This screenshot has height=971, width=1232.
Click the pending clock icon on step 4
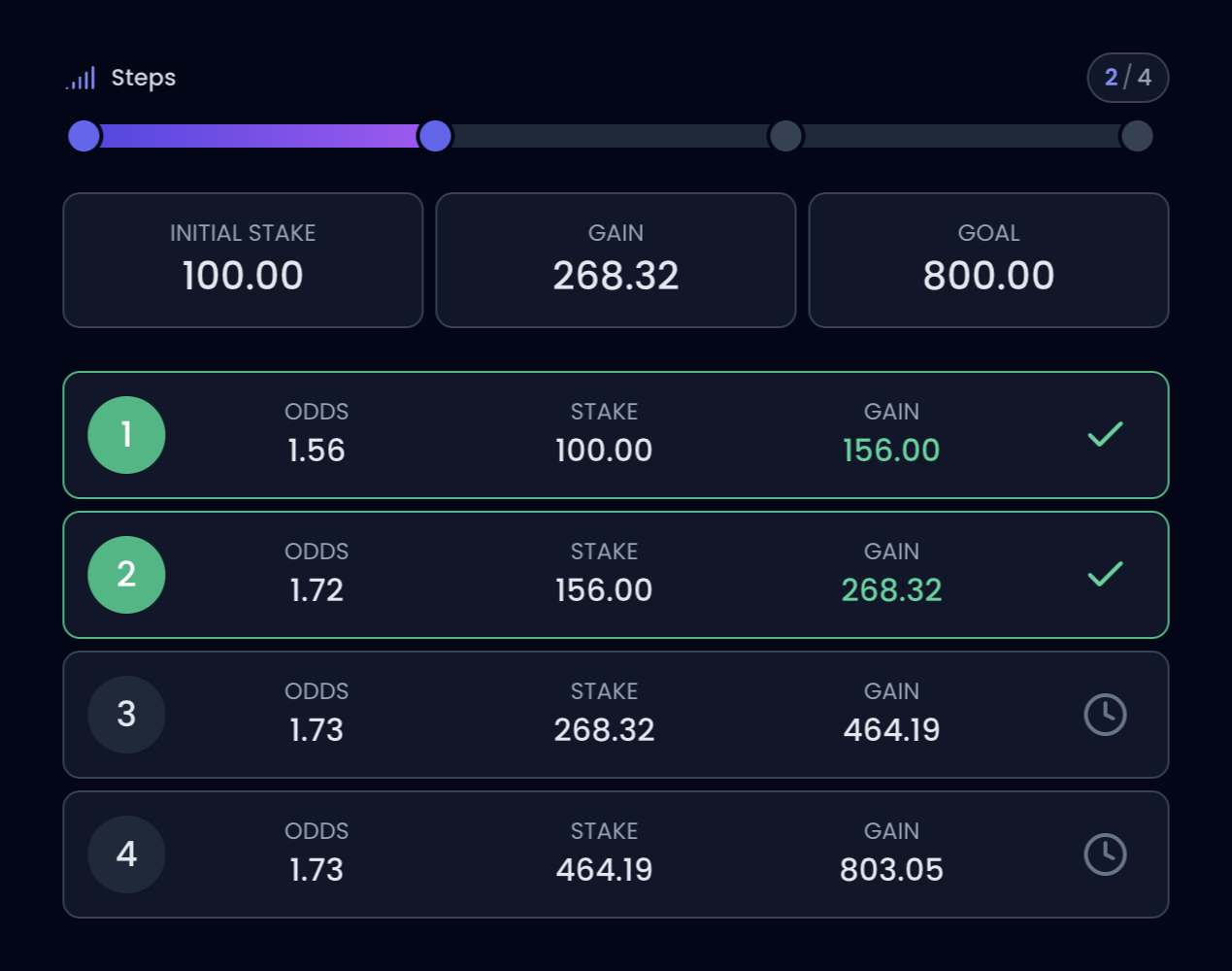coord(1105,854)
